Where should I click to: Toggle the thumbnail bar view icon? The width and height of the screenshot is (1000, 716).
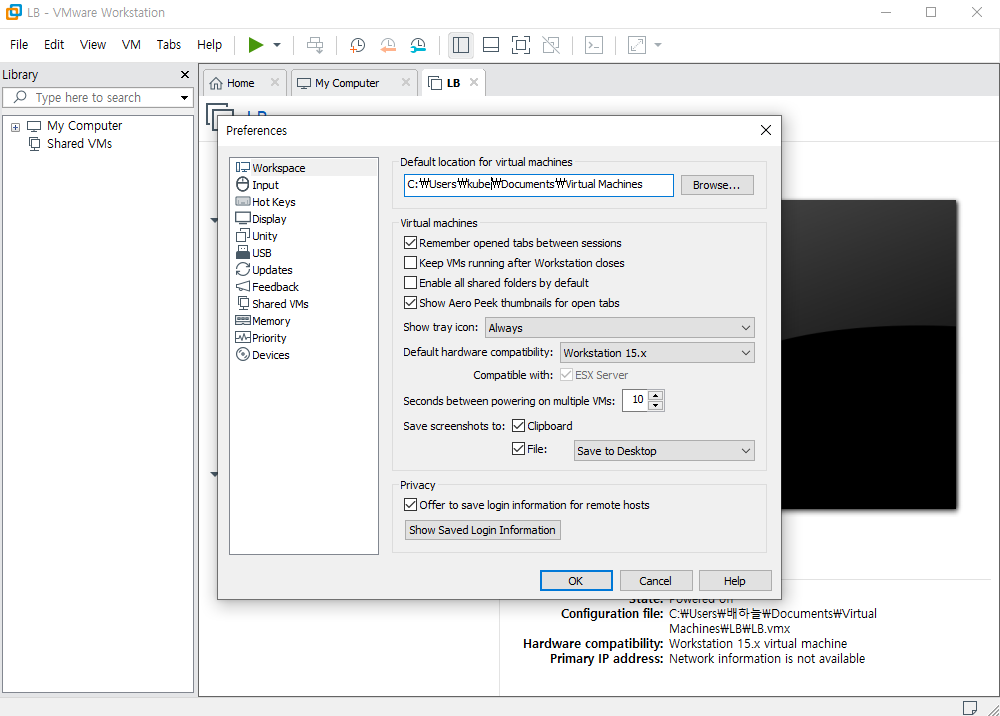pos(490,45)
